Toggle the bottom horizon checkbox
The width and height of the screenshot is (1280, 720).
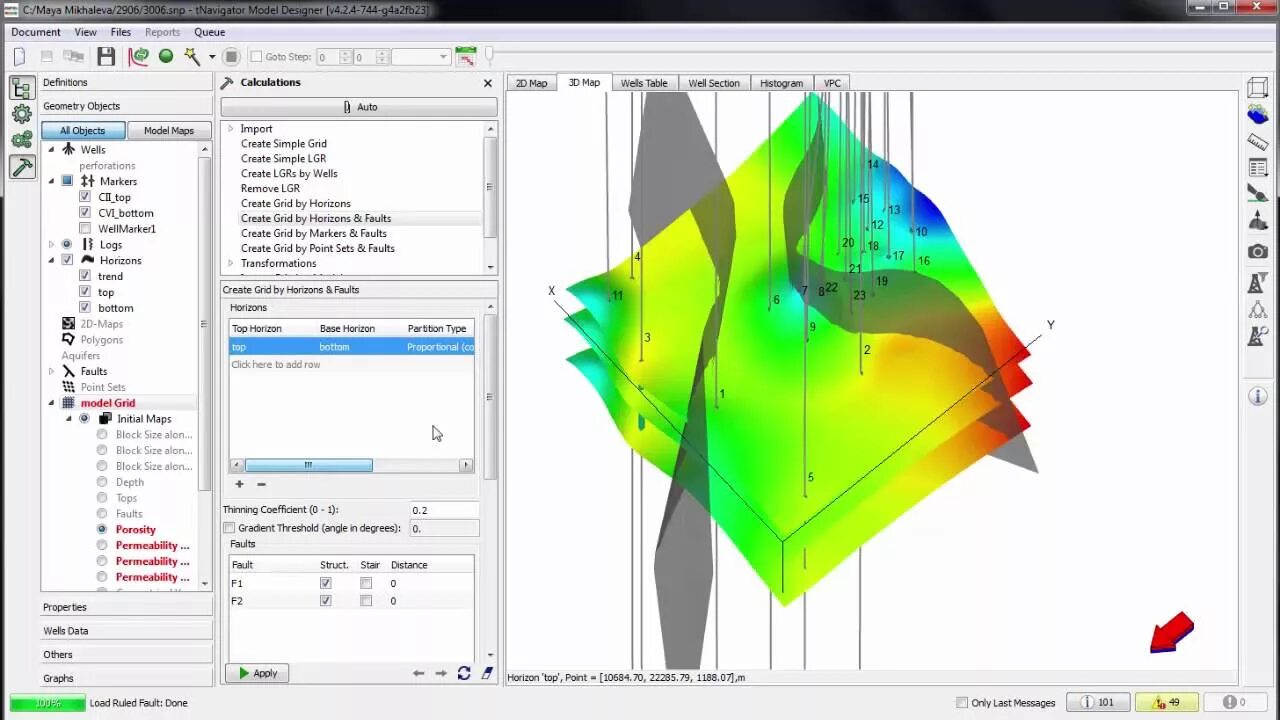coord(85,308)
